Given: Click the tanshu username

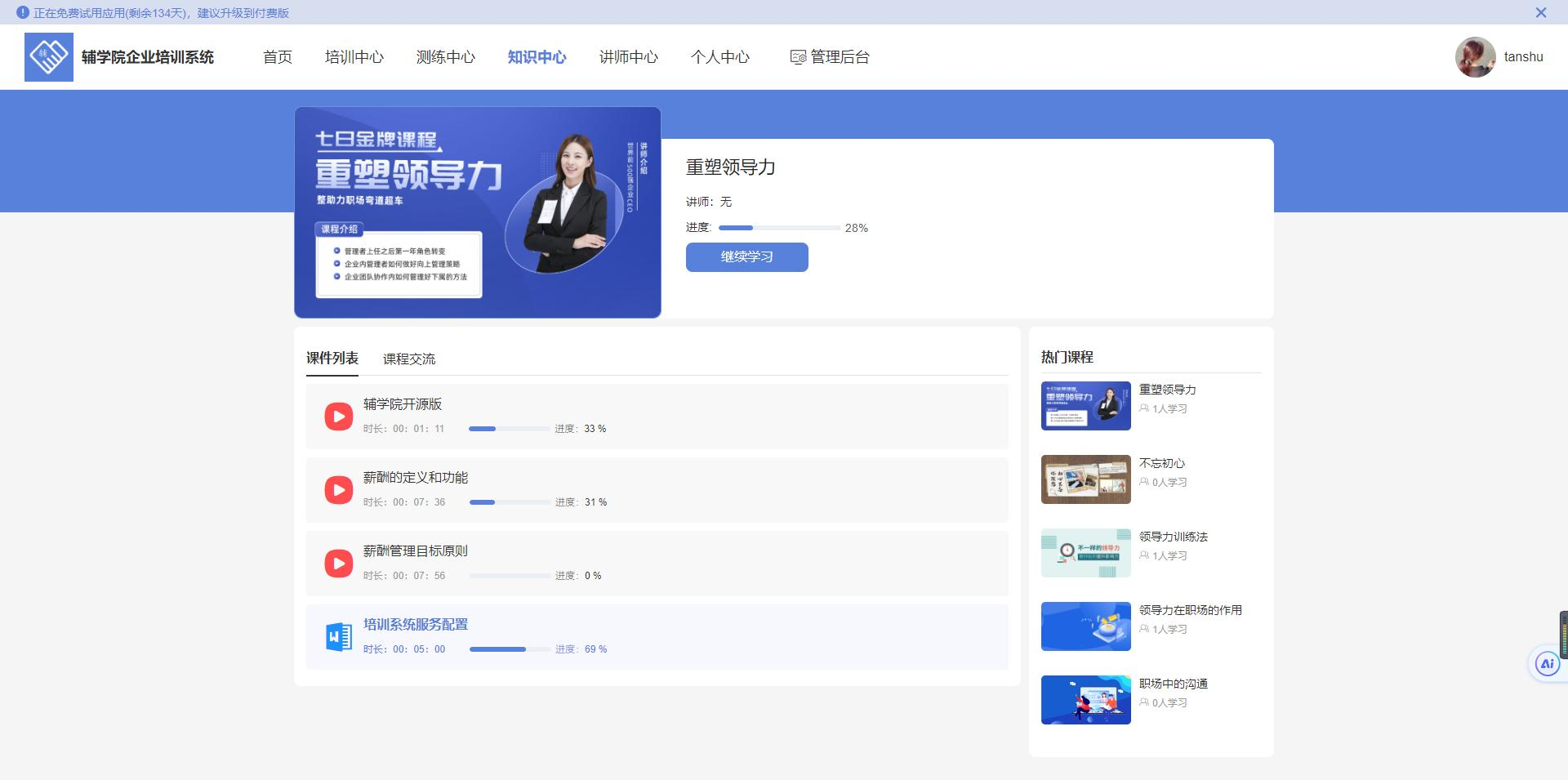Looking at the screenshot, I should [x=1524, y=57].
